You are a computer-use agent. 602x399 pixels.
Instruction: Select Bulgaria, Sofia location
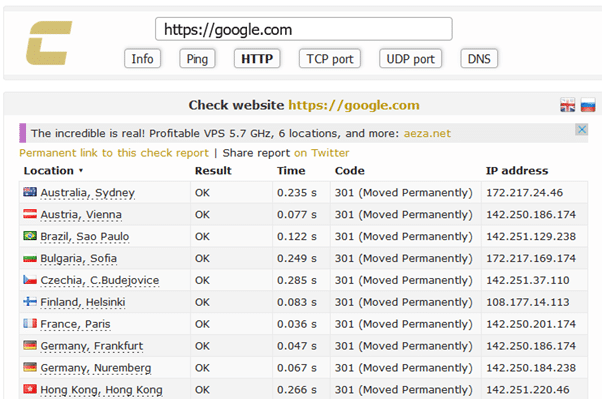tap(78, 258)
